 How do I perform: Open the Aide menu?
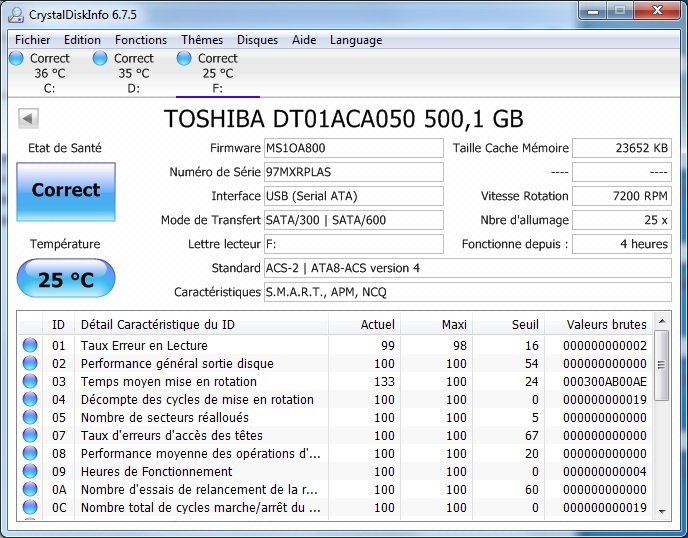coord(304,40)
